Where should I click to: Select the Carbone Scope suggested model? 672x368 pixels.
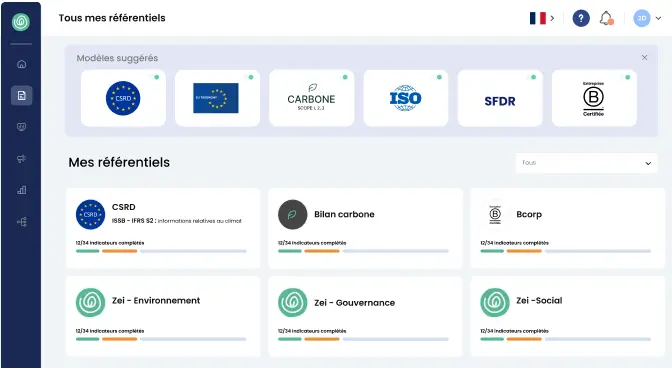(x=312, y=98)
